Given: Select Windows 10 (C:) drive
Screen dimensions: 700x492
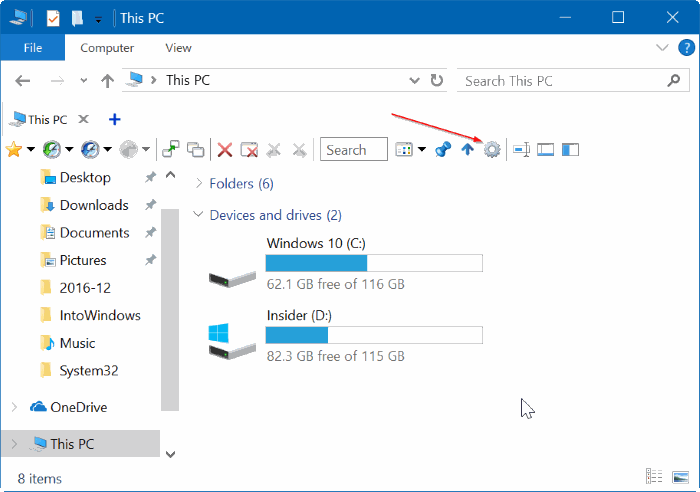Looking at the screenshot, I should 346,263.
